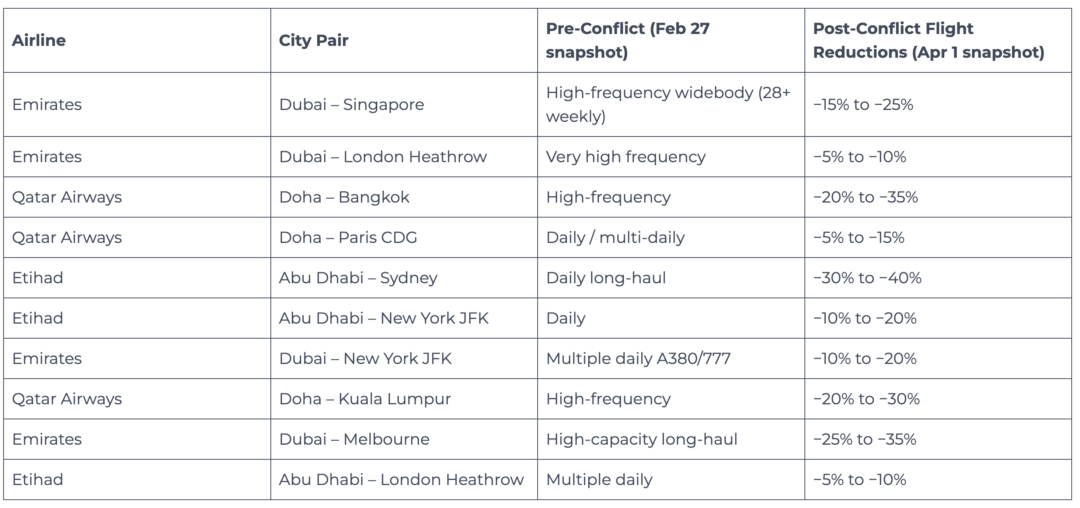Click the Airline column header

39,41
